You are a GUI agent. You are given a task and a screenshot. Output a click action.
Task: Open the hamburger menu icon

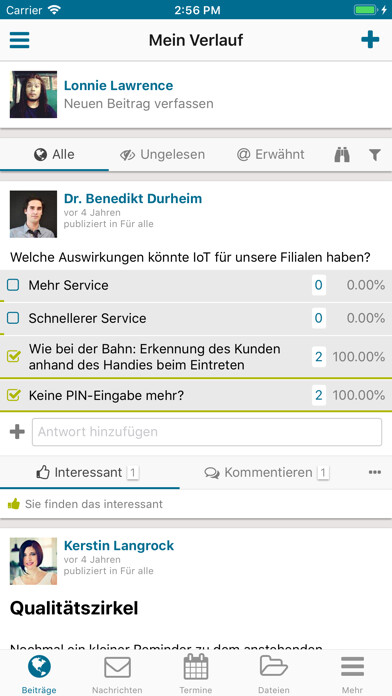[x=20, y=40]
